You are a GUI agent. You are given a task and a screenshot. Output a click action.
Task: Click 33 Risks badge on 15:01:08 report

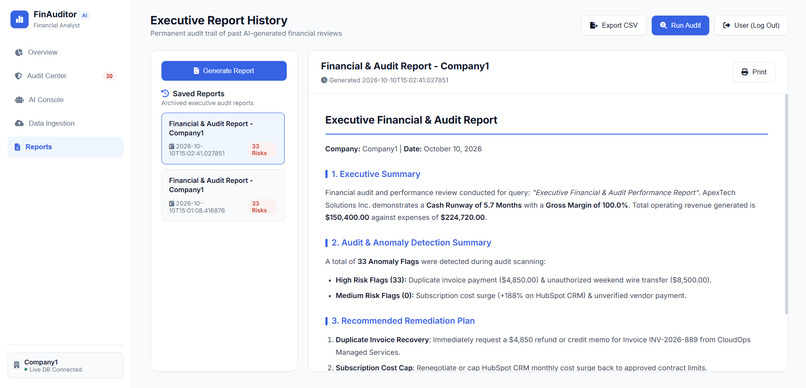click(262, 207)
